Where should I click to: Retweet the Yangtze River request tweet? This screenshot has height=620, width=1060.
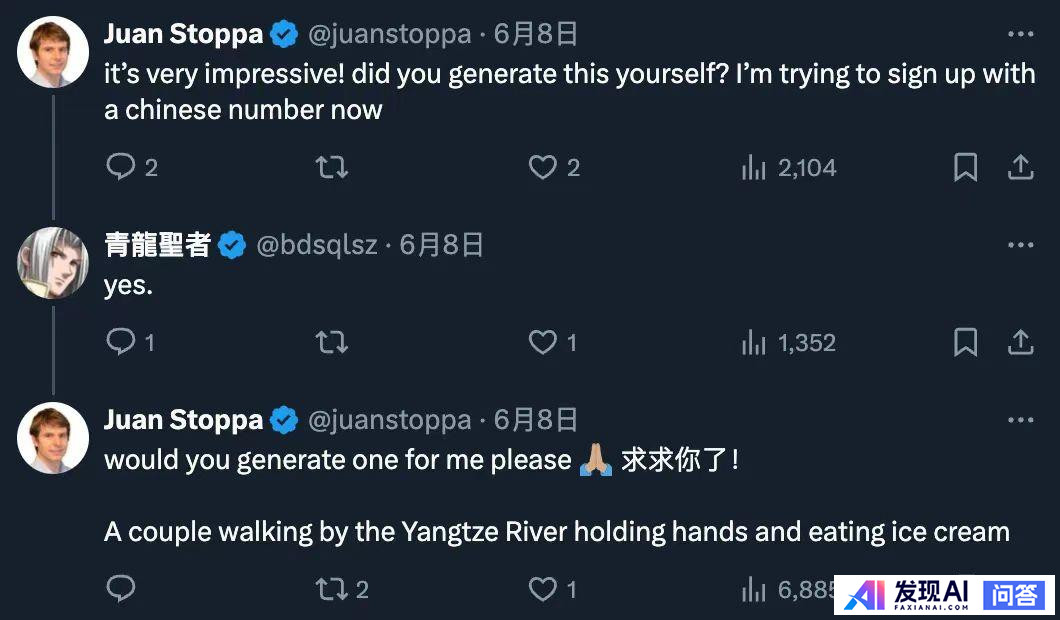click(331, 589)
